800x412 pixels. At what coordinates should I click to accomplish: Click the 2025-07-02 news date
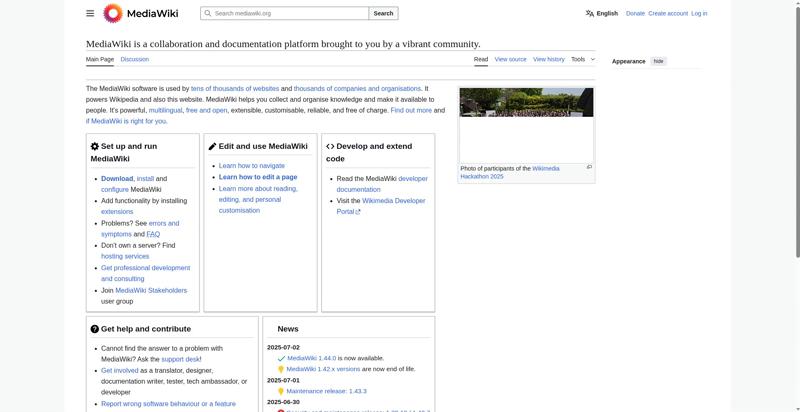pos(283,348)
